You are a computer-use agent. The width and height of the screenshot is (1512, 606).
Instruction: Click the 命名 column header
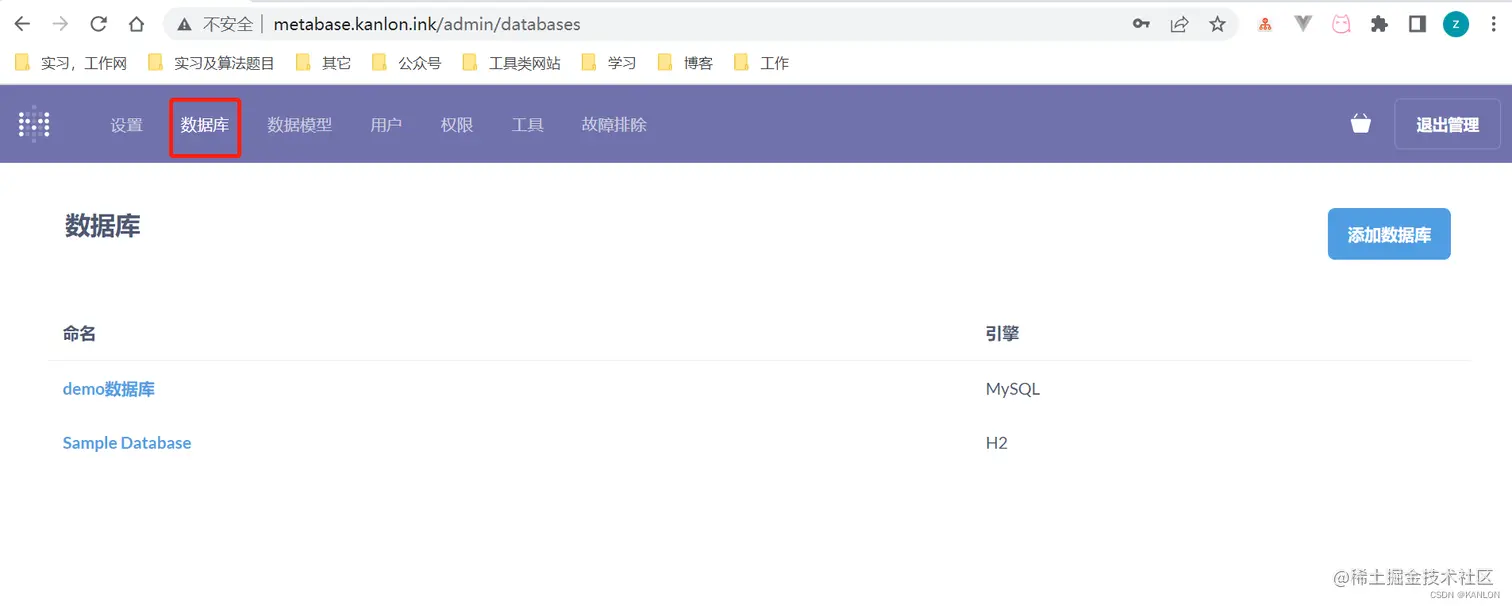[80, 334]
